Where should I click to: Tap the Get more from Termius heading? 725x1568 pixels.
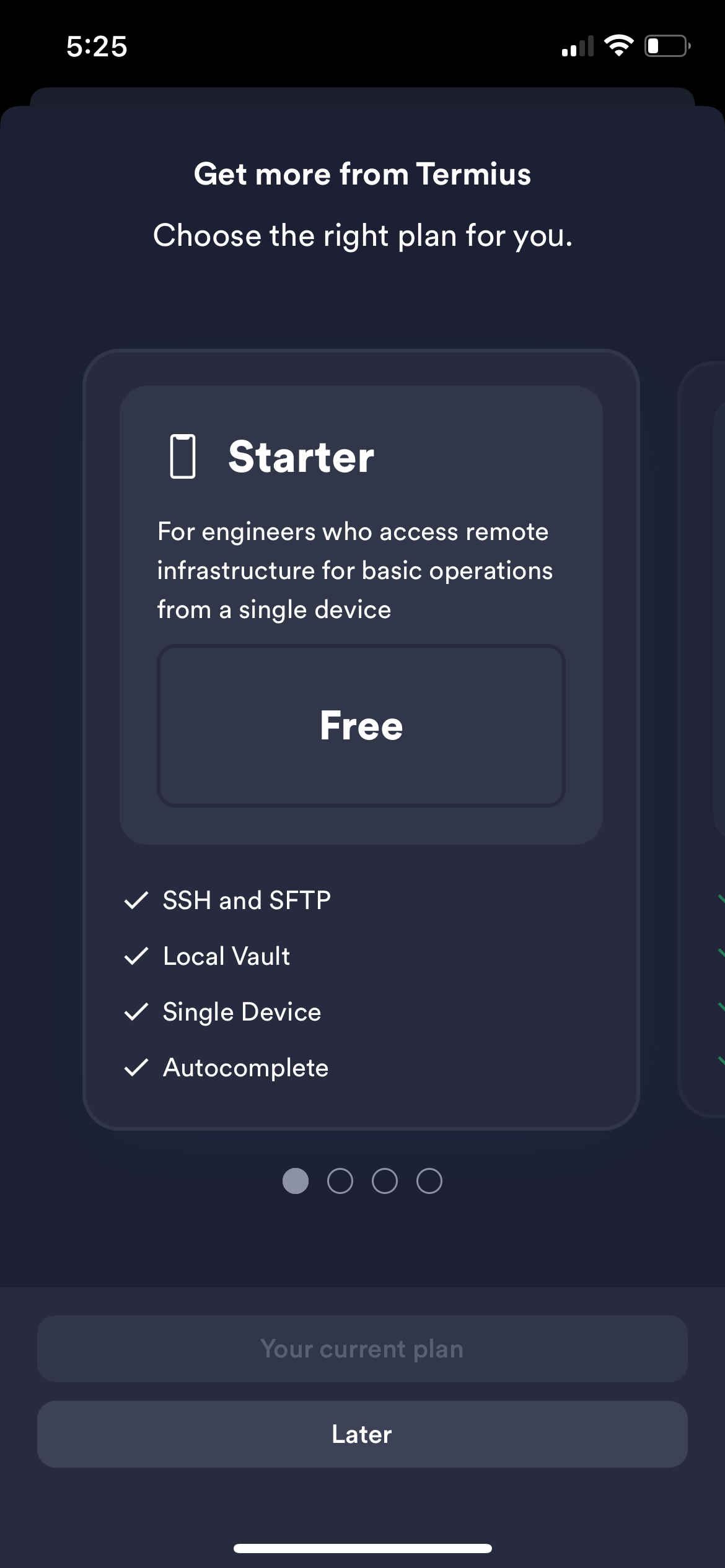pyautogui.click(x=362, y=174)
